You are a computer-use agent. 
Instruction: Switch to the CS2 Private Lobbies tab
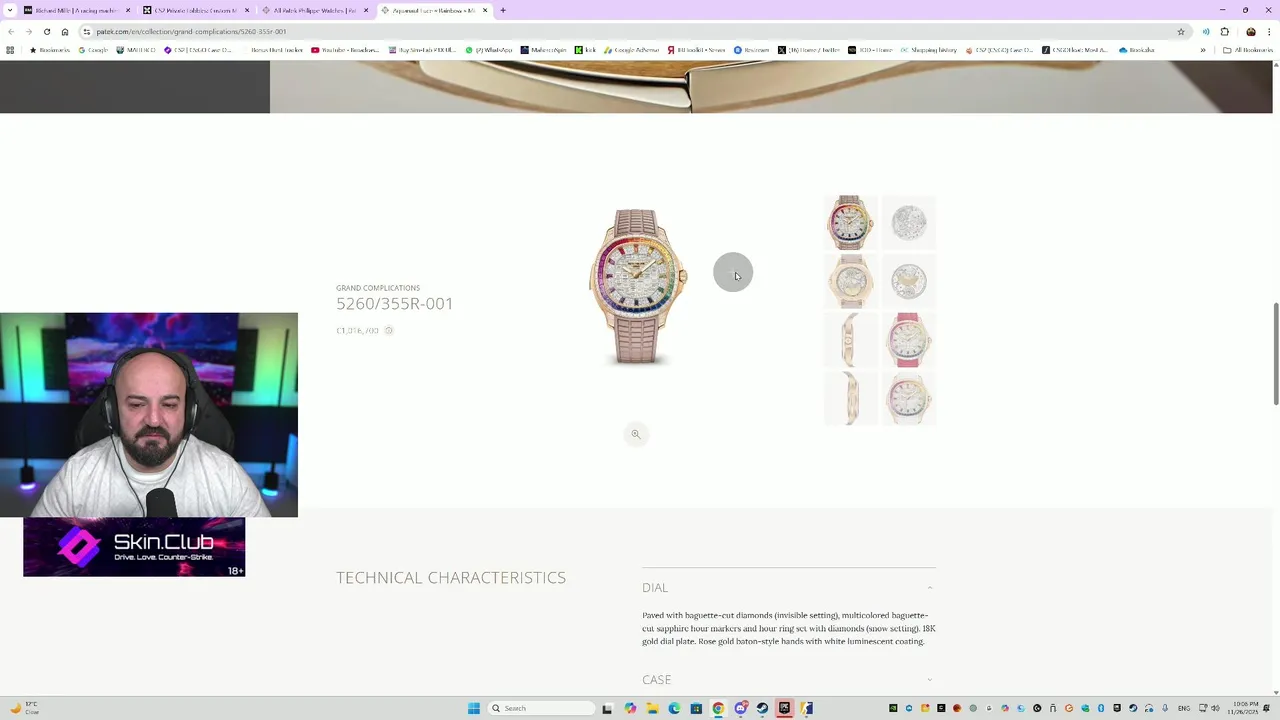pyautogui.click(x=195, y=10)
